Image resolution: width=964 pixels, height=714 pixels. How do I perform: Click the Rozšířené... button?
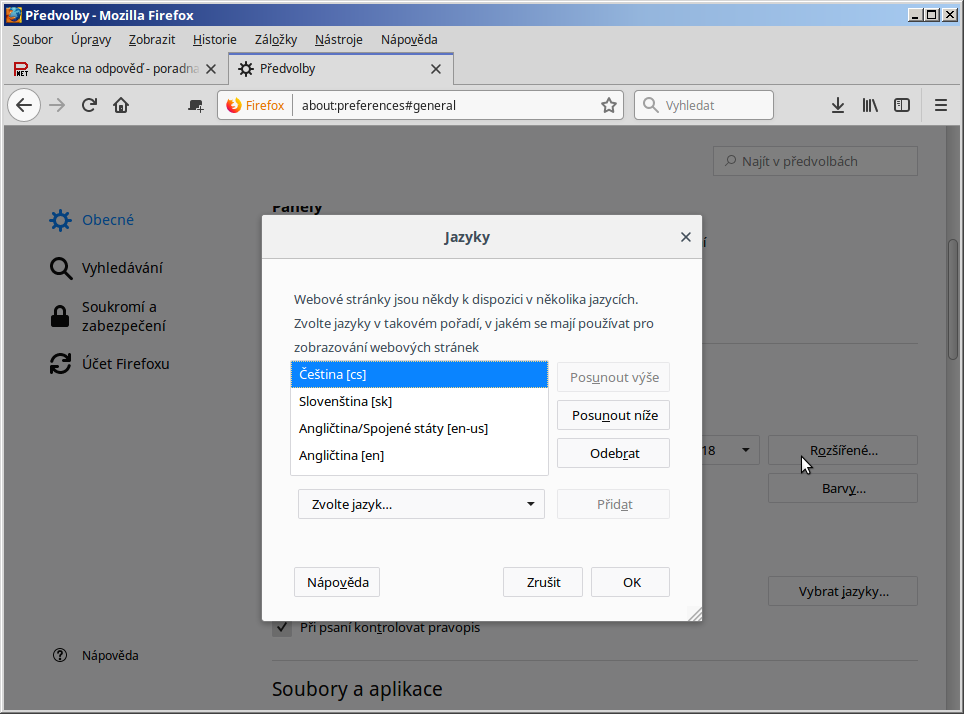coord(843,450)
